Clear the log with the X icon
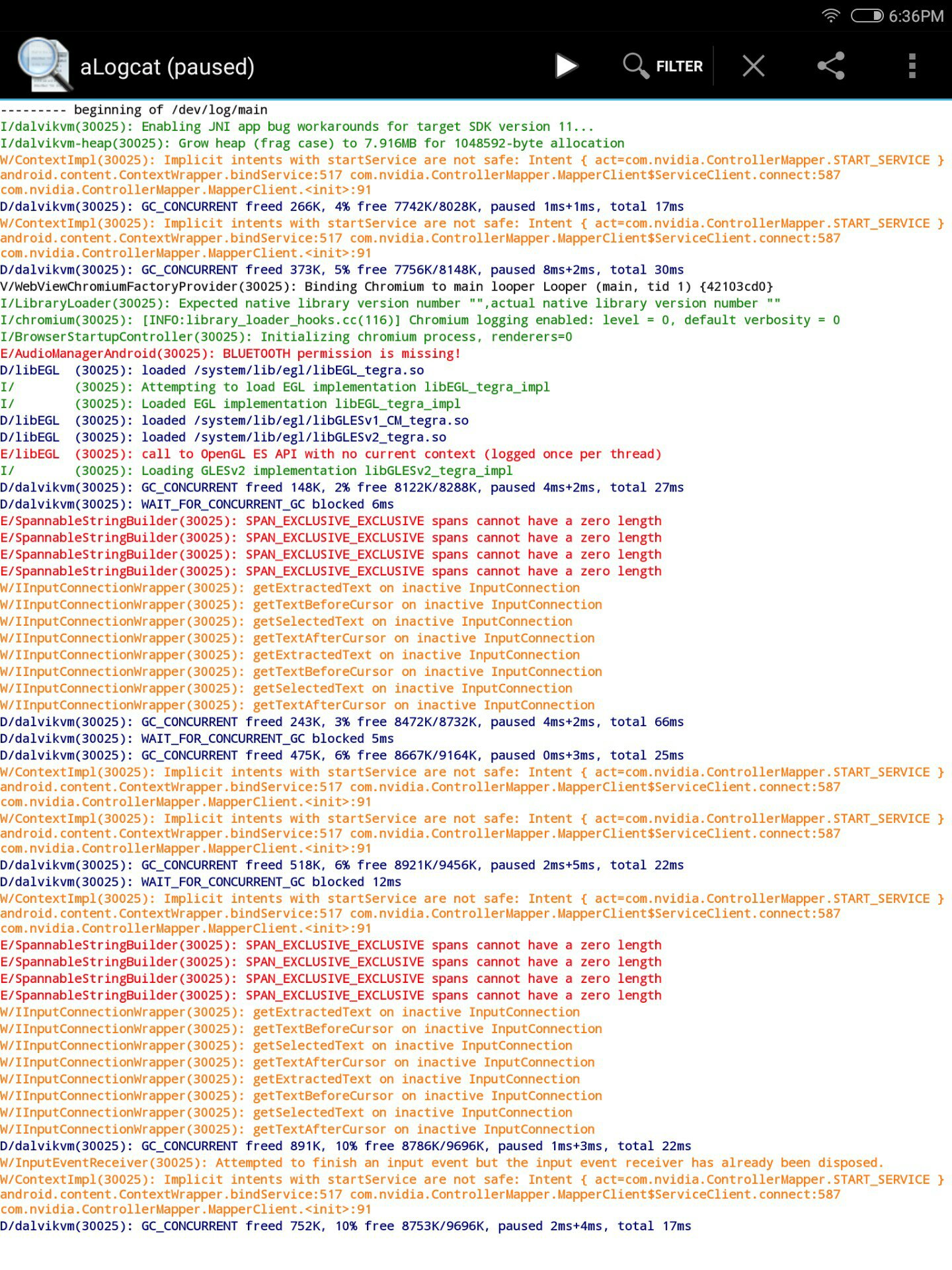Screen dimensions: 952x1270 tap(754, 66)
